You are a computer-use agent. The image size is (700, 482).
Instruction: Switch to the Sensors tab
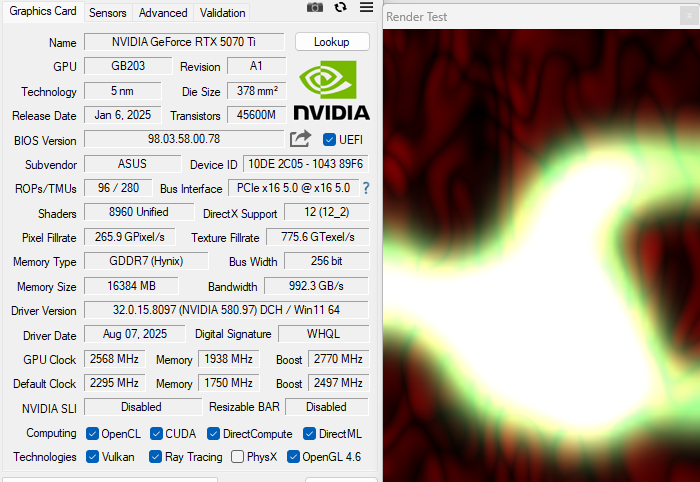[x=108, y=13]
